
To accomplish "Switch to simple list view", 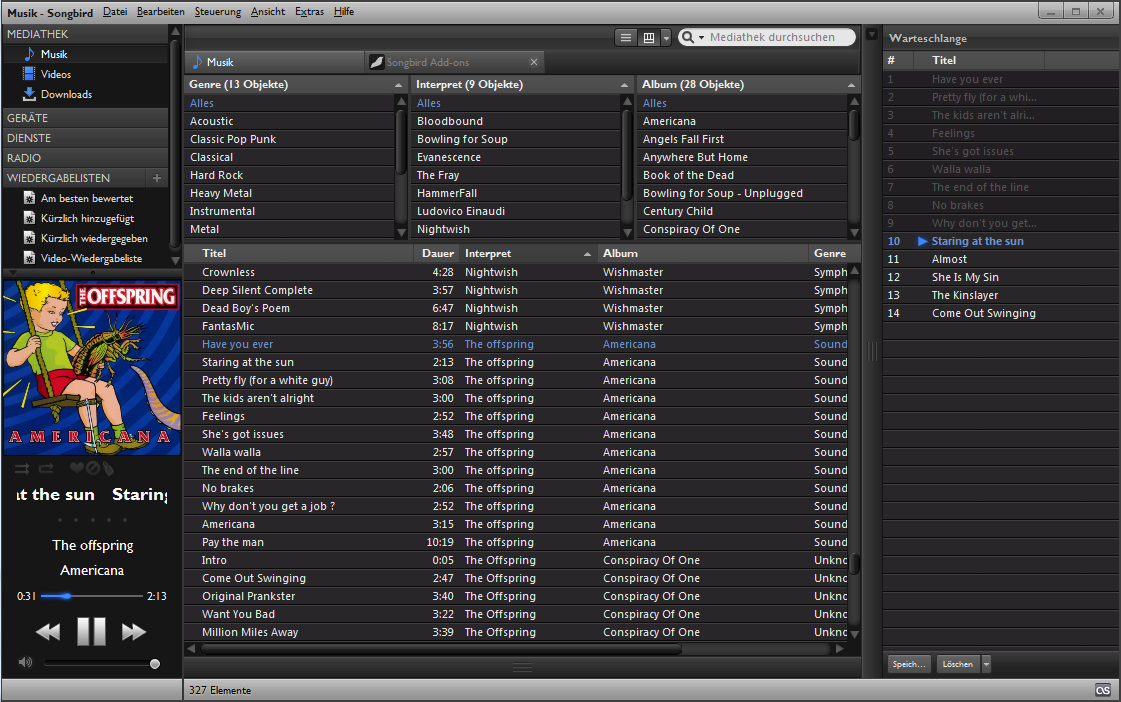I will click(626, 37).
